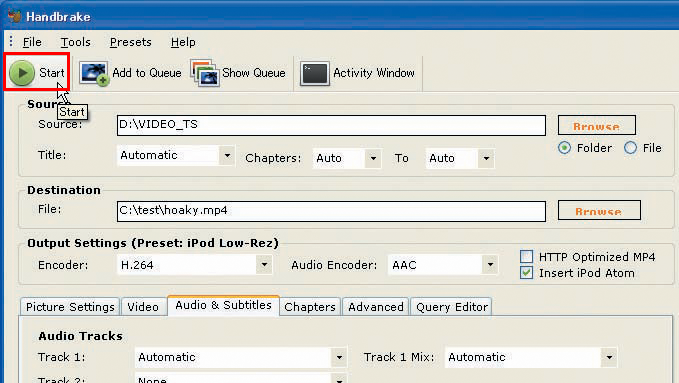This screenshot has height=383, width=679.
Task: Click the Destination Browse button
Action: pyautogui.click(x=599, y=210)
